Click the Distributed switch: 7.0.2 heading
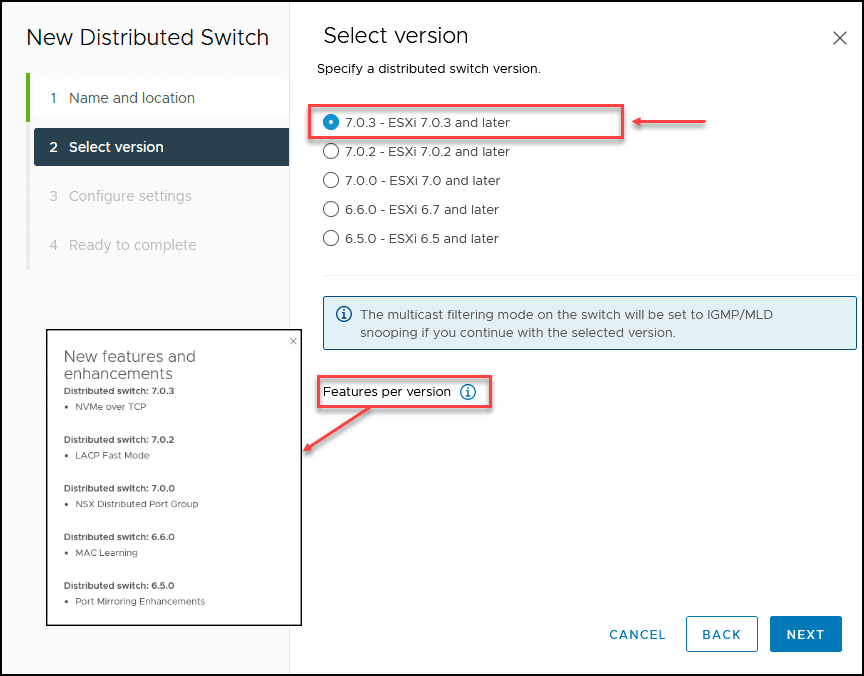 point(119,440)
